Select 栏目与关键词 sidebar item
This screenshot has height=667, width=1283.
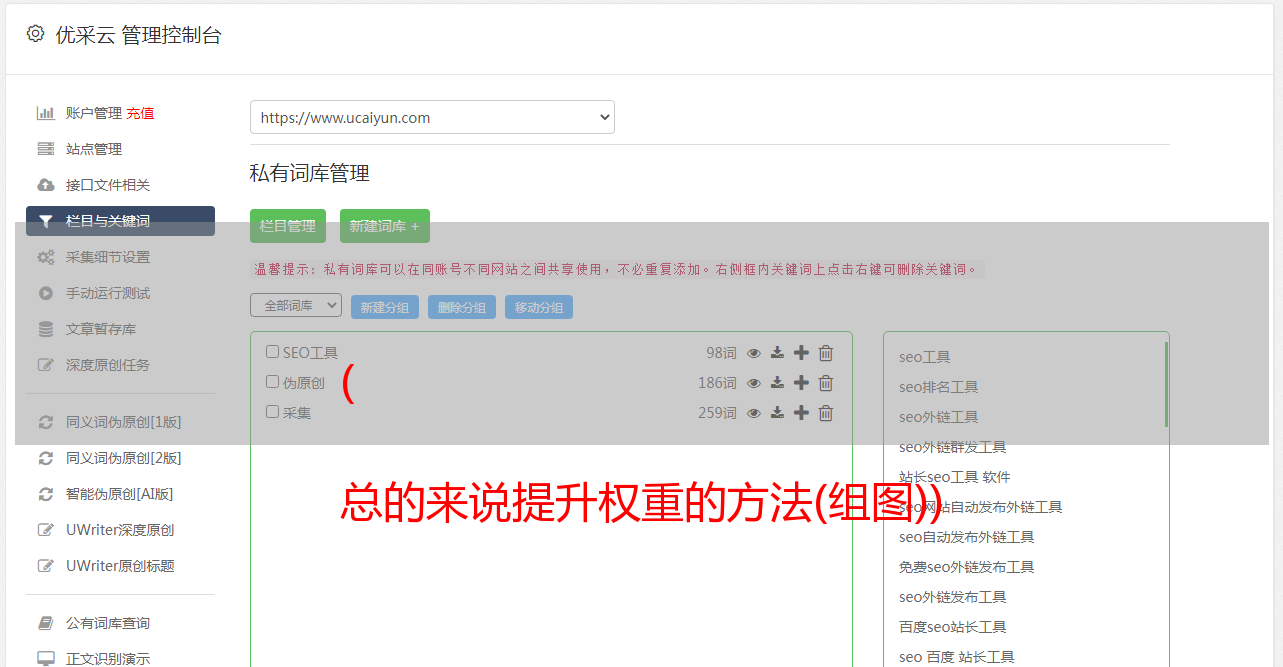(120, 221)
